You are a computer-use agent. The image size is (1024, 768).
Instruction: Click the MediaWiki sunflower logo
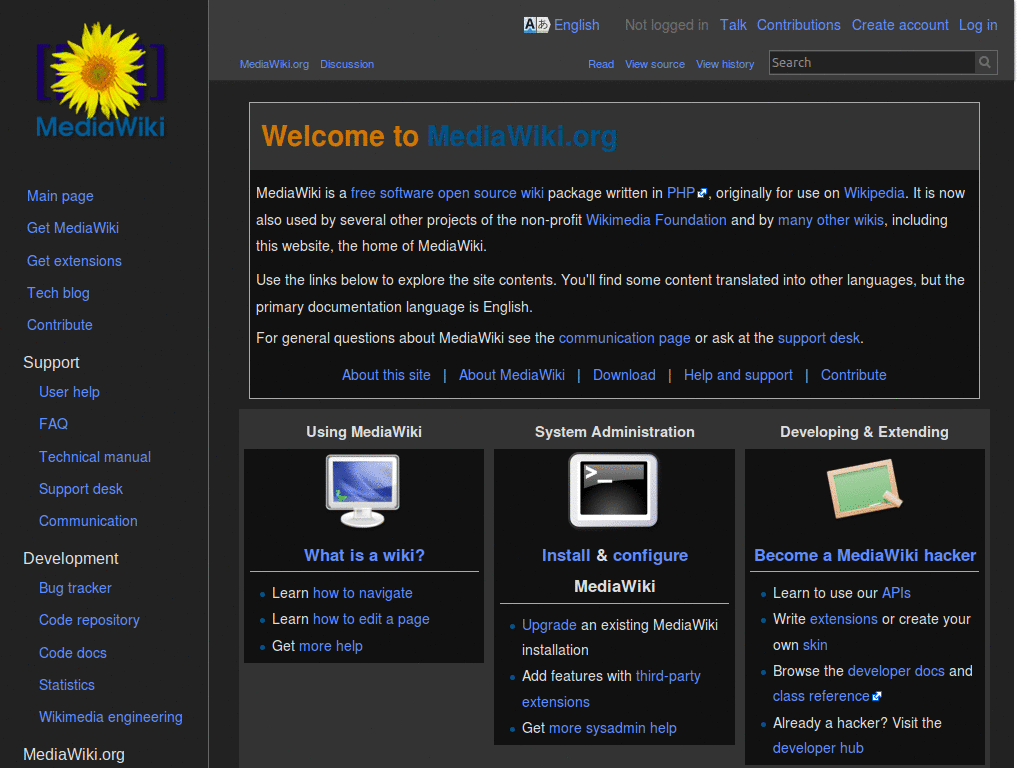click(x=100, y=77)
